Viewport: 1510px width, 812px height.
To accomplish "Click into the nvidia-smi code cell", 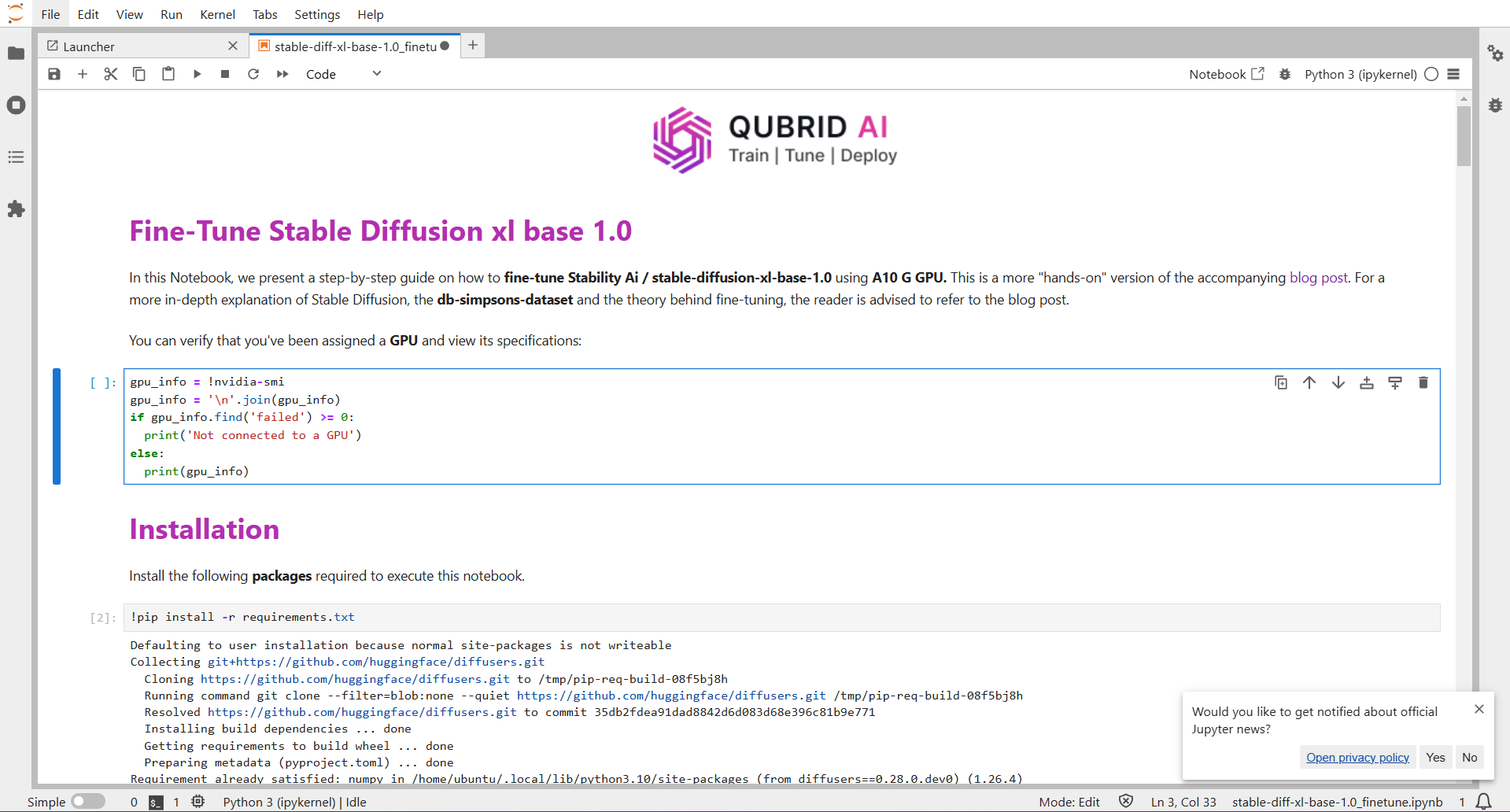I will click(781, 426).
